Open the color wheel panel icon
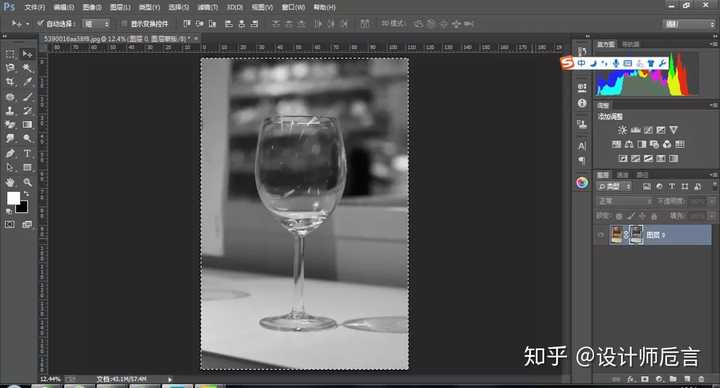The width and height of the screenshot is (720, 388). coord(582,183)
